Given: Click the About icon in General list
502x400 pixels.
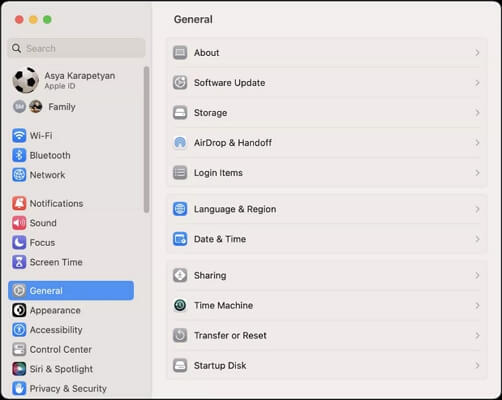Looking at the screenshot, I should (x=180, y=53).
